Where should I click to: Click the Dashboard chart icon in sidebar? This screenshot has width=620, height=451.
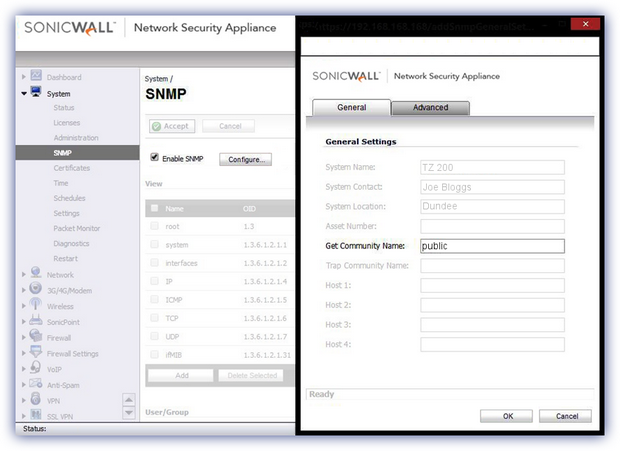(x=36, y=75)
